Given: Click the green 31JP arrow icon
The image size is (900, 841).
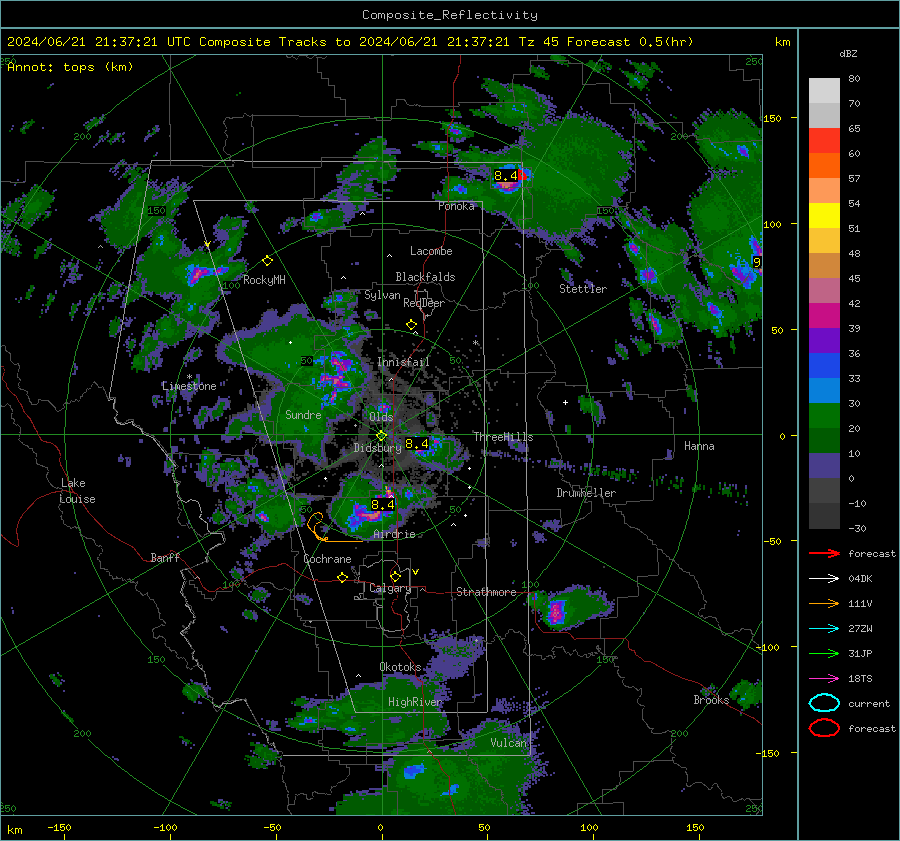Looking at the screenshot, I should click(x=824, y=653).
